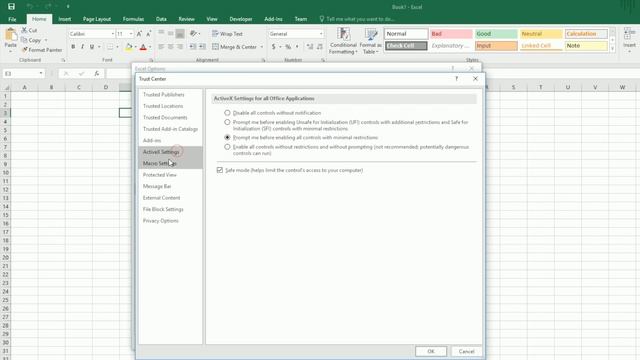
Task: Decrease indent in Alignment group
Action: 193,47
